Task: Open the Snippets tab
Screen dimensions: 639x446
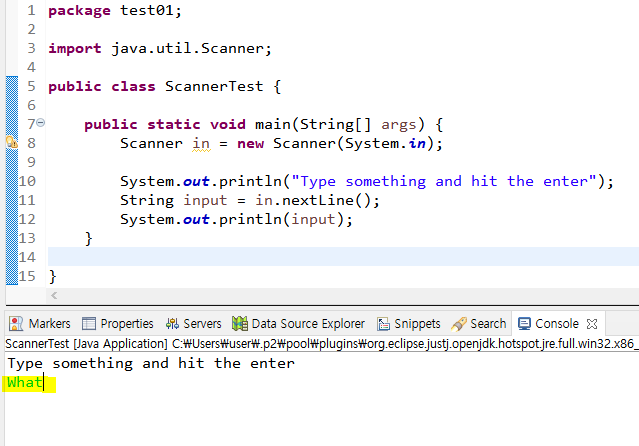Action: pos(408,324)
